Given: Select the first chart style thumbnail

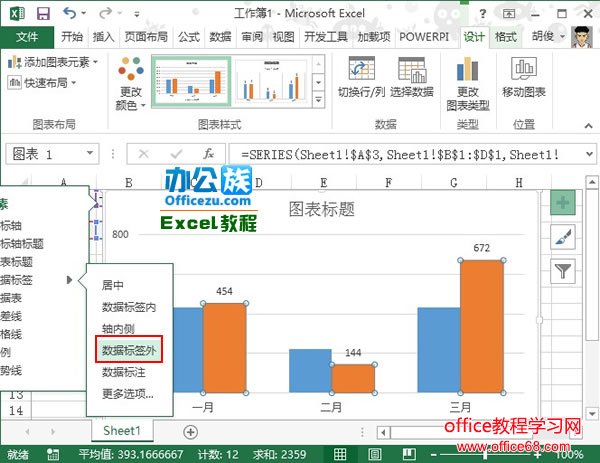Looking at the screenshot, I should click(x=191, y=81).
